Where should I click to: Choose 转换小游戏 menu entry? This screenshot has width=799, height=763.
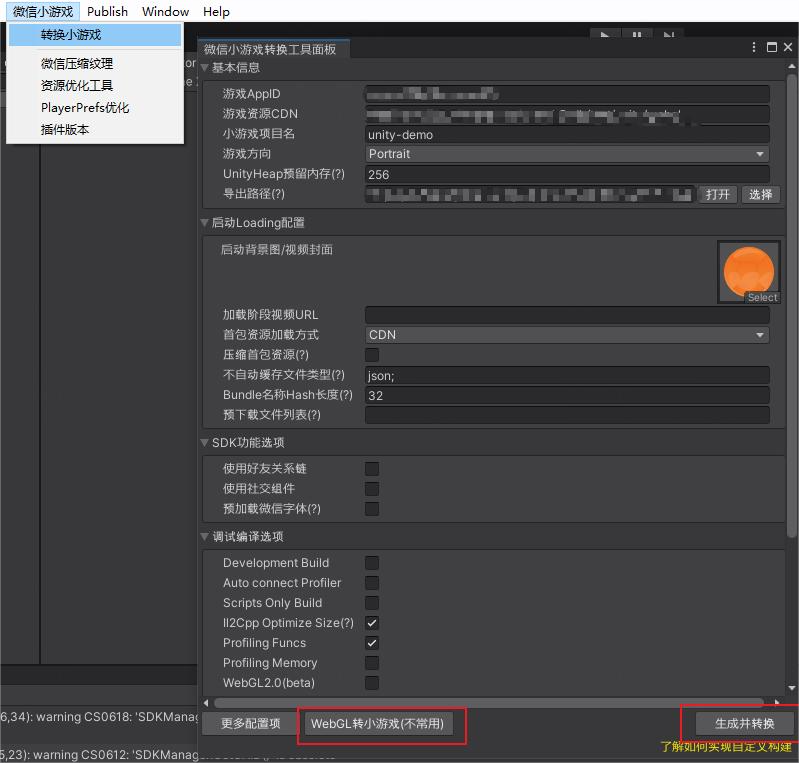pos(95,35)
